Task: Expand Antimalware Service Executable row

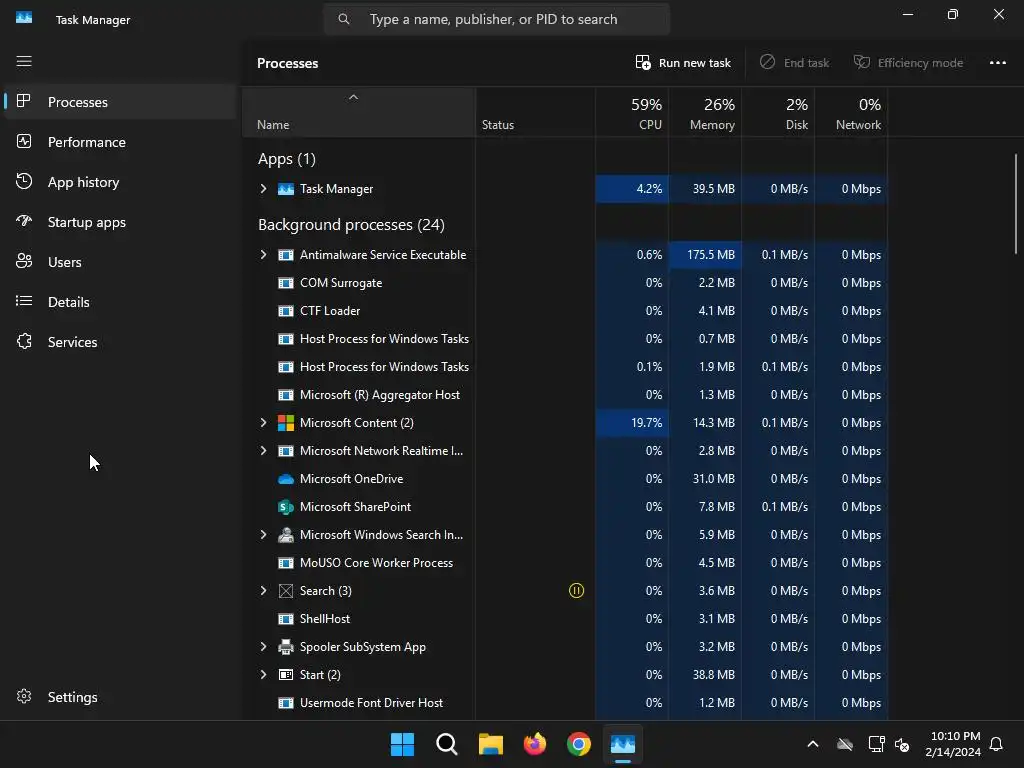Action: click(x=263, y=255)
